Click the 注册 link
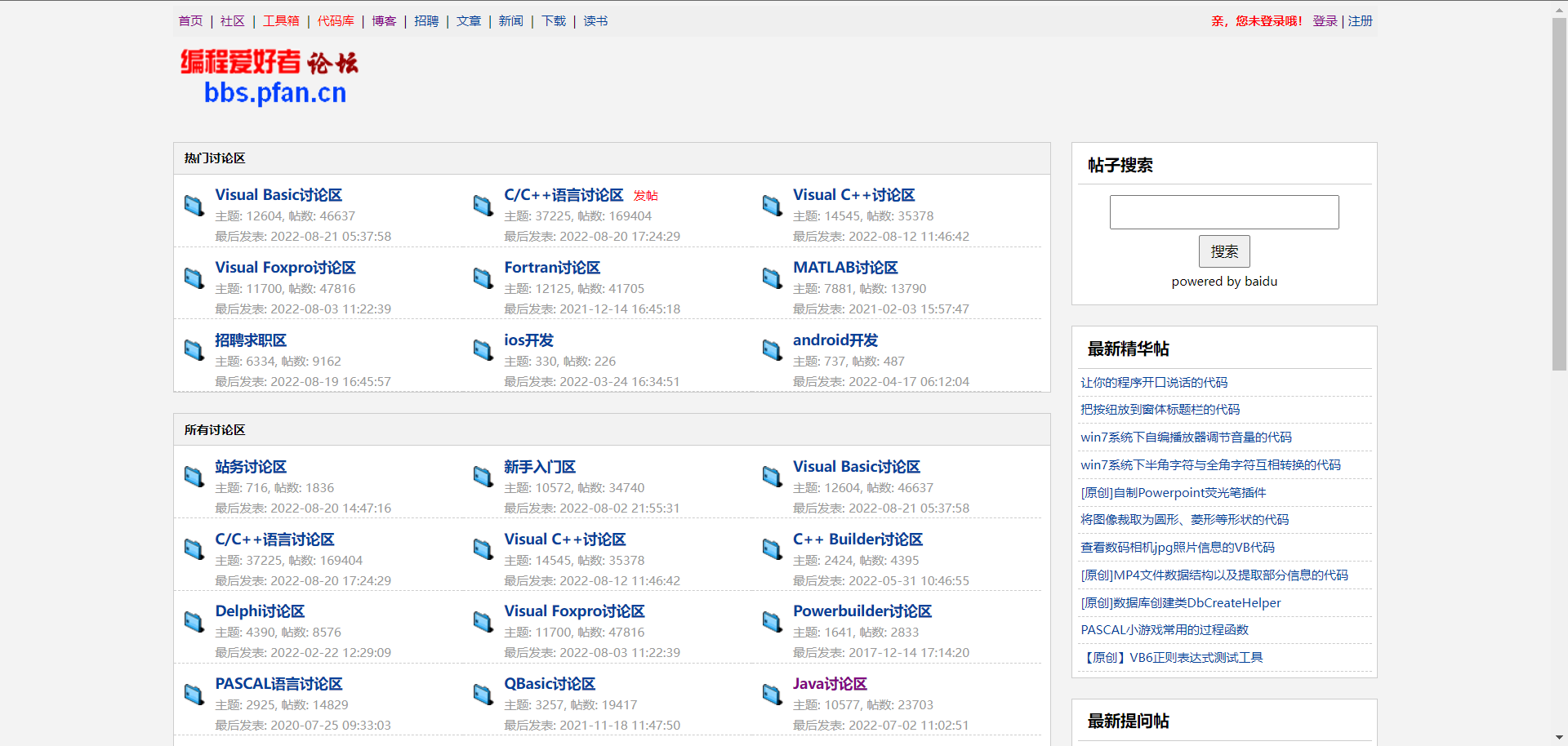The width and height of the screenshot is (1568, 746). [x=1361, y=21]
